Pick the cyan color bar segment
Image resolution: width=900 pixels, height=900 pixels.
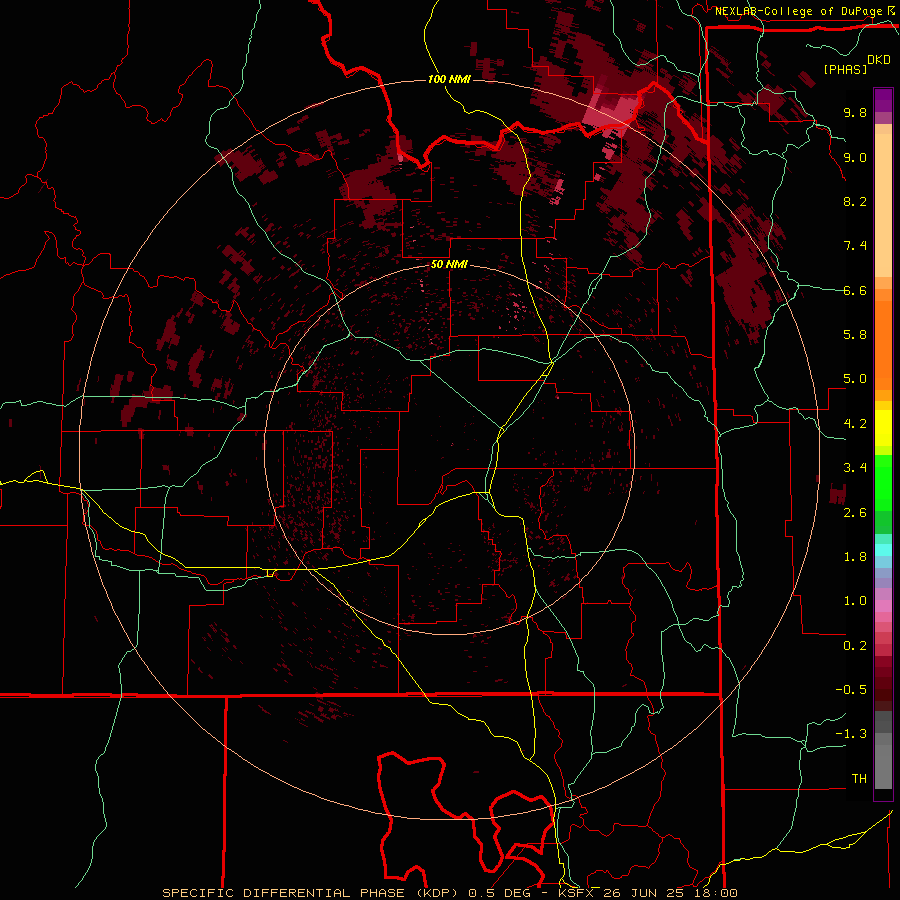coord(883,550)
